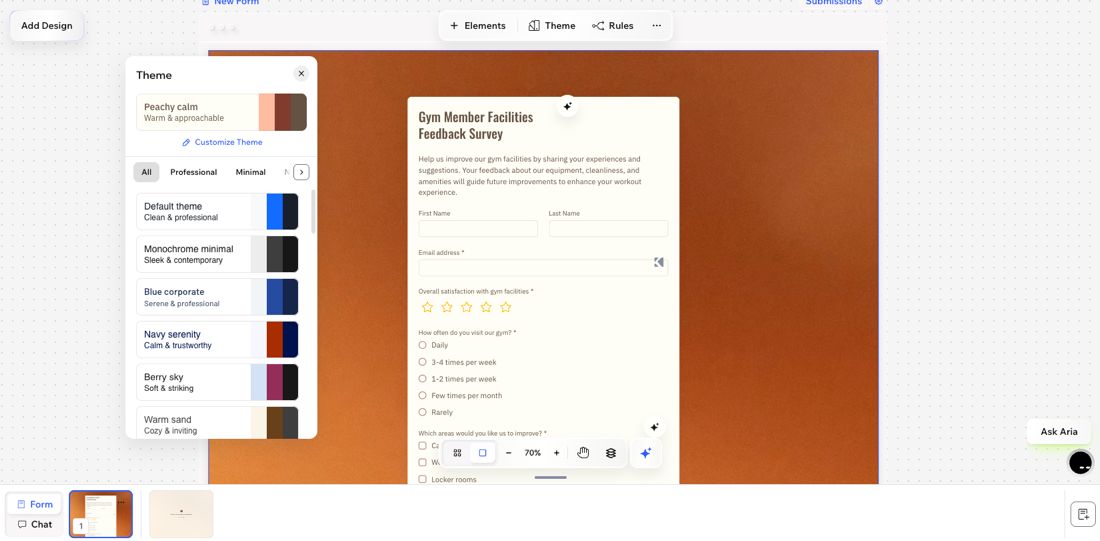Image resolution: width=1100 pixels, height=541 pixels.
Task: Click the Theme panel list scrollbar
Action: point(313,211)
